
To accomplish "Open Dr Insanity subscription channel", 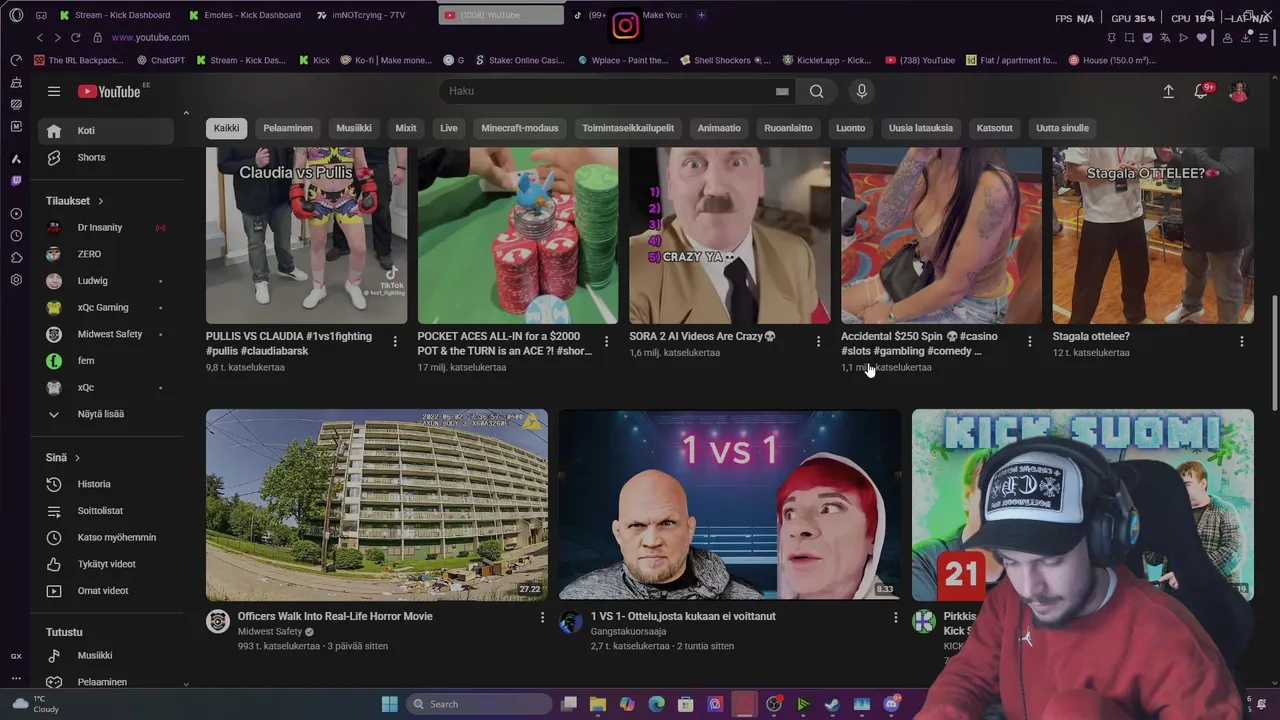I will (107, 228).
